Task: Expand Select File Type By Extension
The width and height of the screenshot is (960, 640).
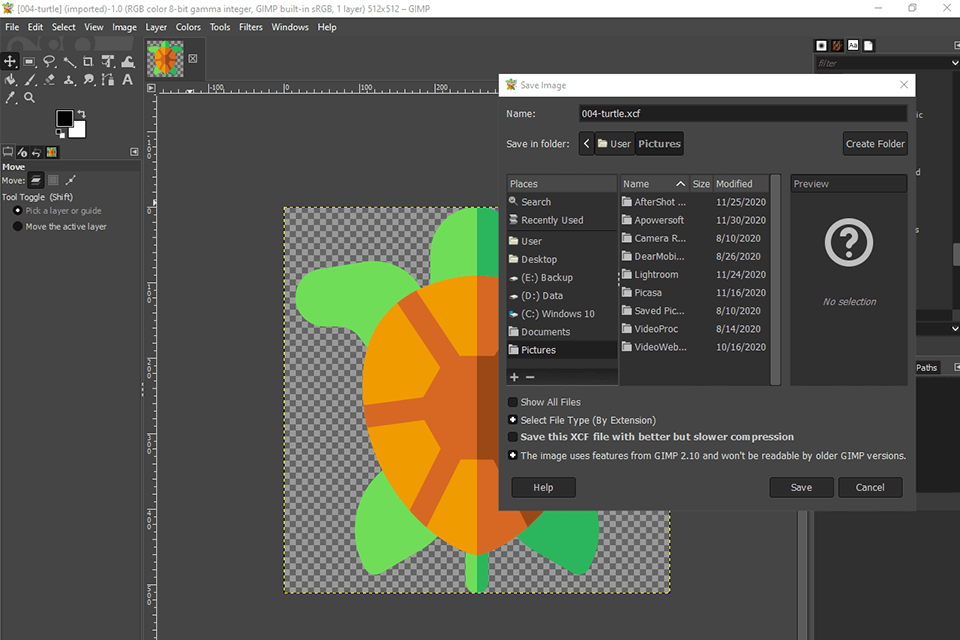Action: (x=514, y=419)
